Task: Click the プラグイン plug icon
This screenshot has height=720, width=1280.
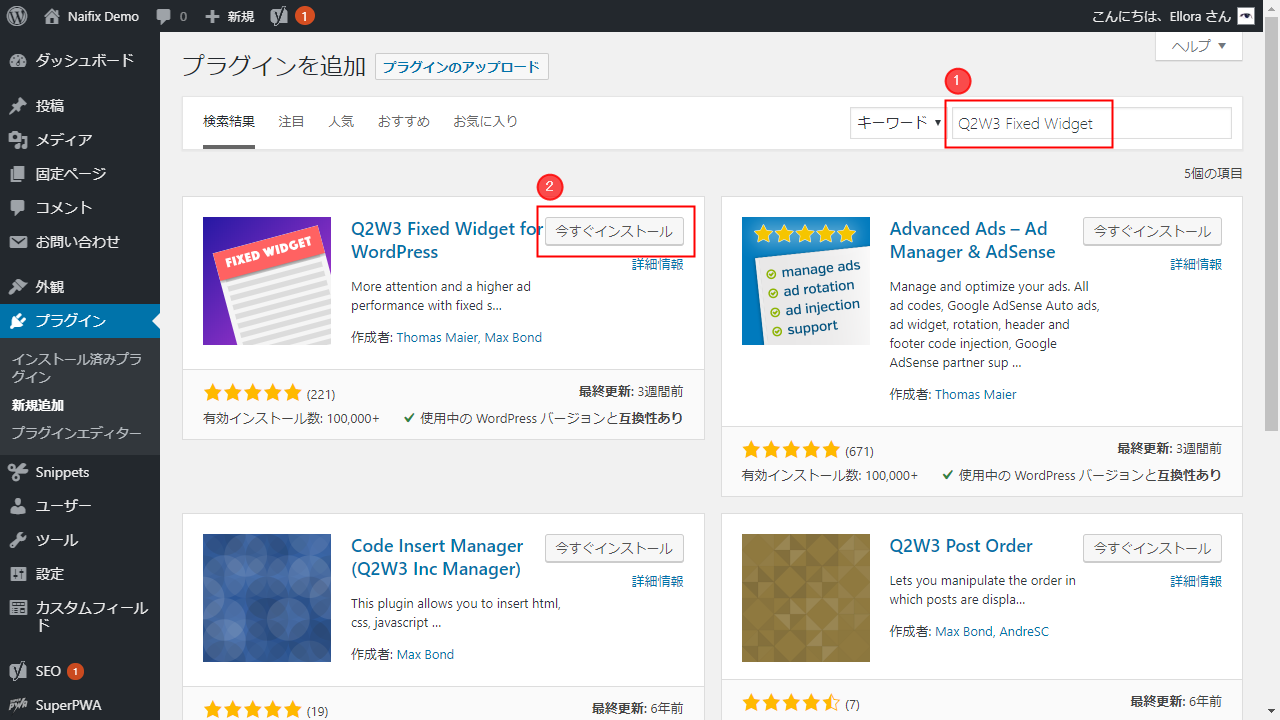Action: pos(17,321)
